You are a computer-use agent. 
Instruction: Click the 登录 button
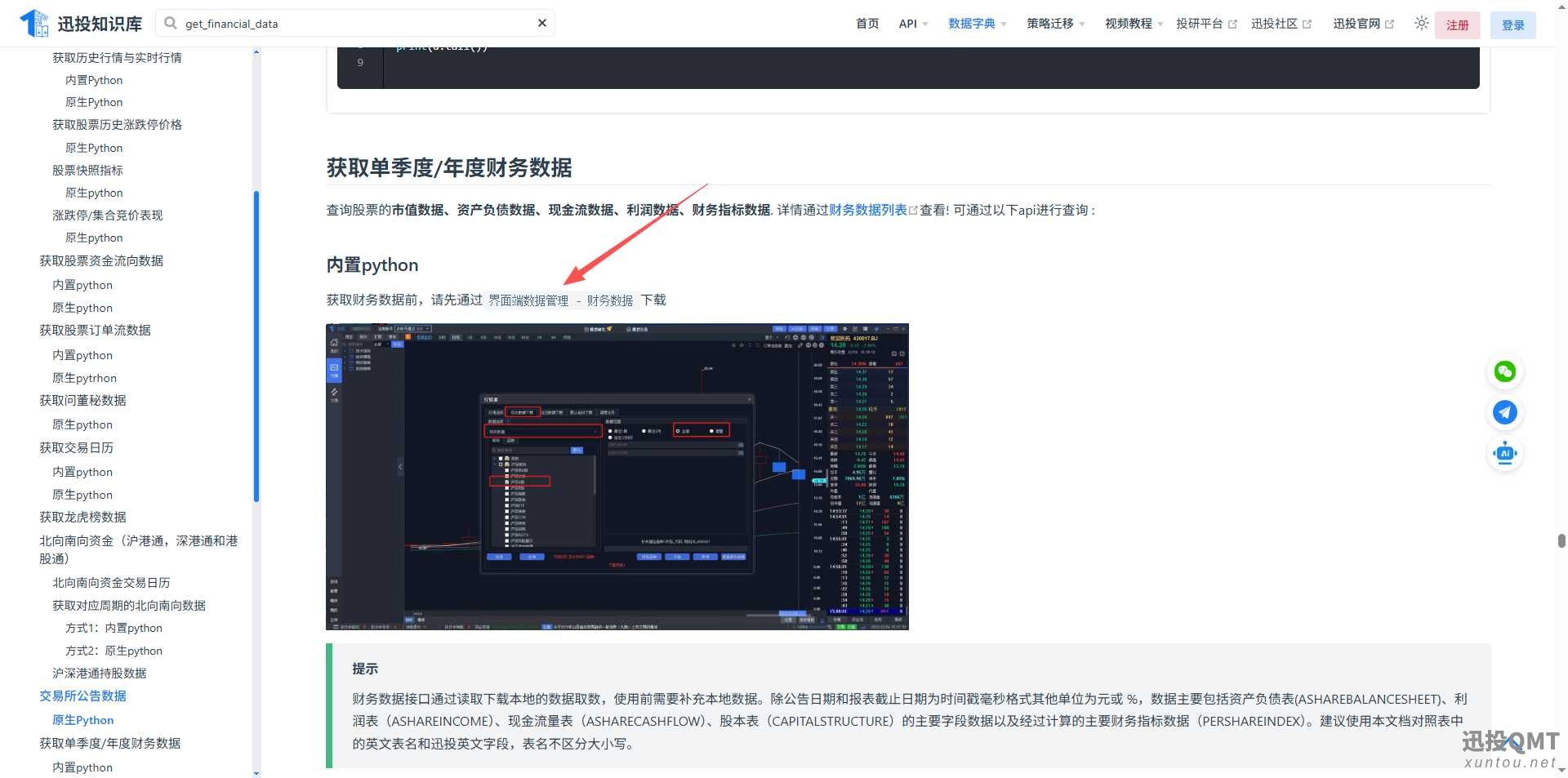coord(1512,25)
